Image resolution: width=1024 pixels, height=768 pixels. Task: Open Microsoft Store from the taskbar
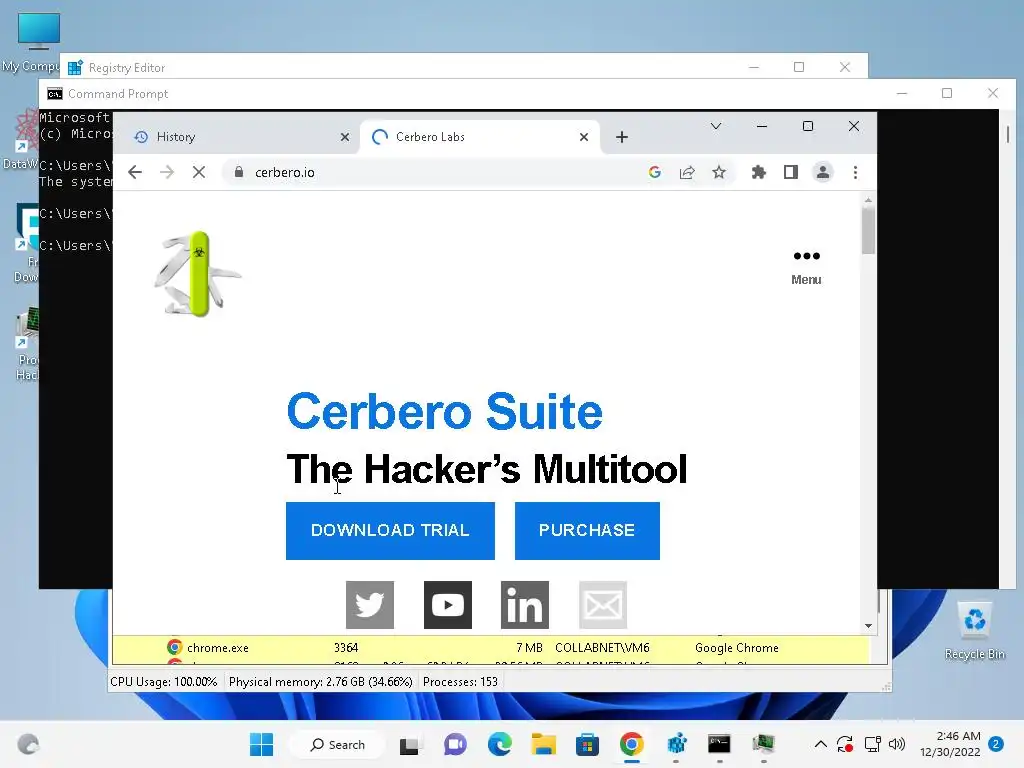pyautogui.click(x=587, y=744)
